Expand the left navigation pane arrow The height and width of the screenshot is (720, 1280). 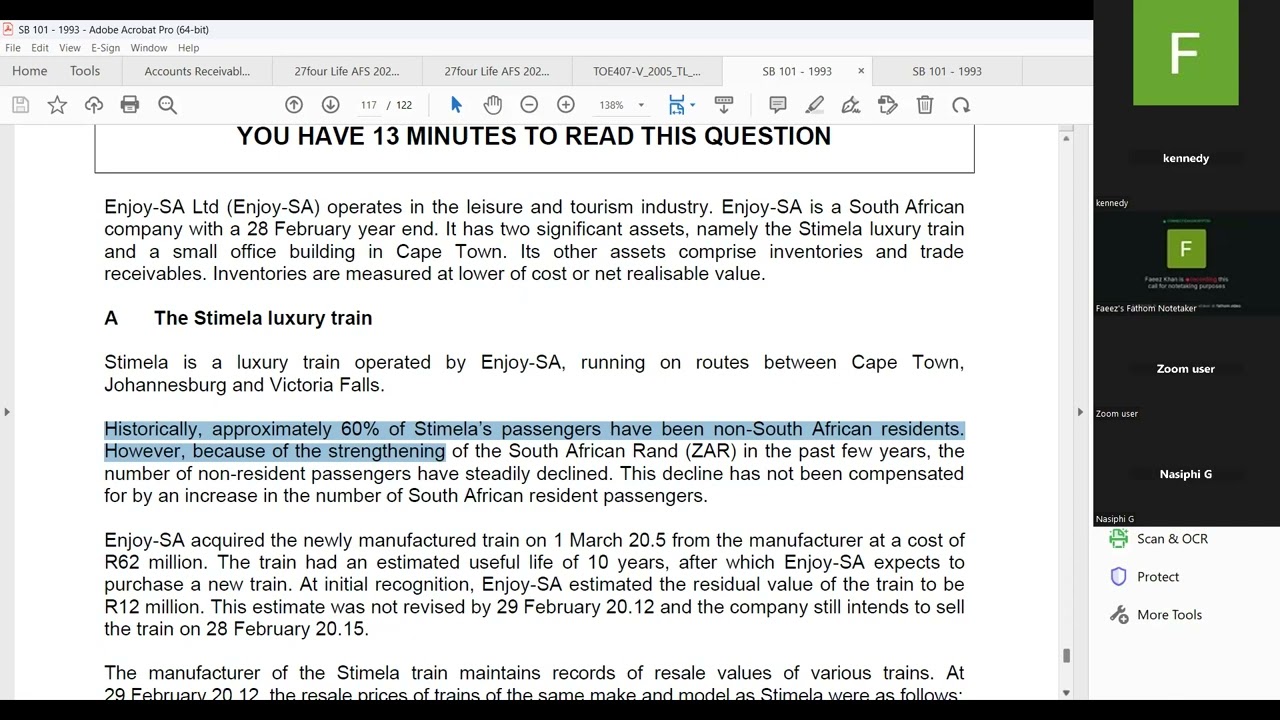tap(7, 411)
